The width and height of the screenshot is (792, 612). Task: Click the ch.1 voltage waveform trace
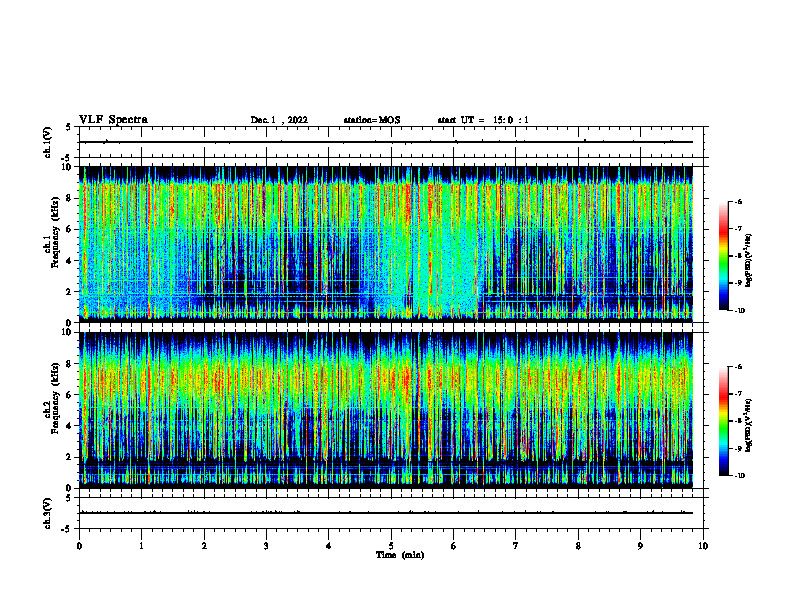(x=386, y=142)
